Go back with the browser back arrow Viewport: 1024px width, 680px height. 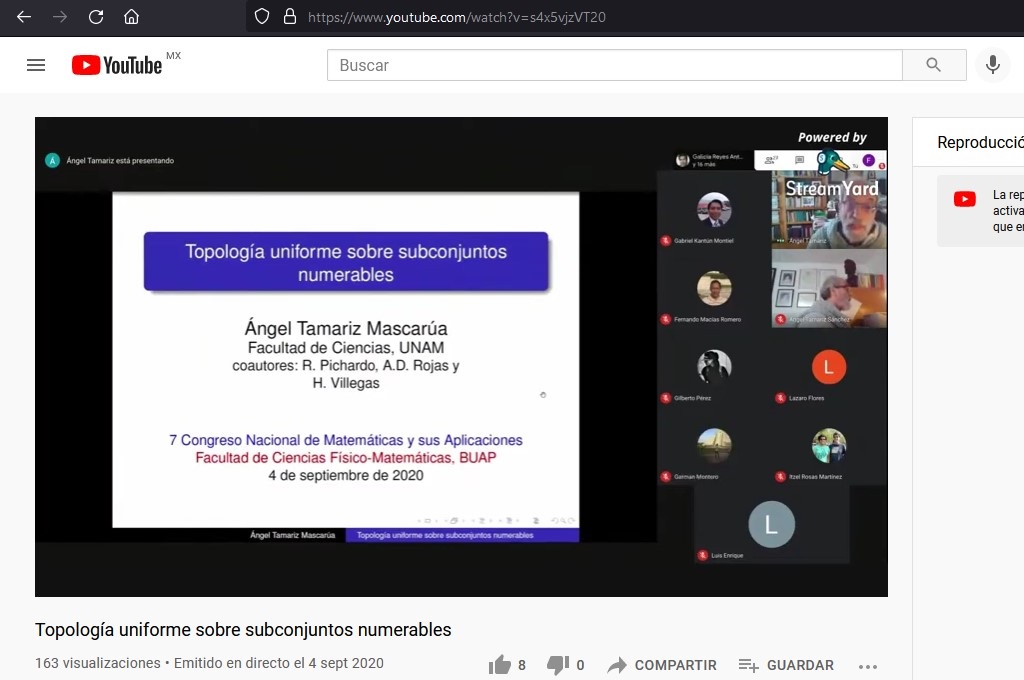pos(24,17)
